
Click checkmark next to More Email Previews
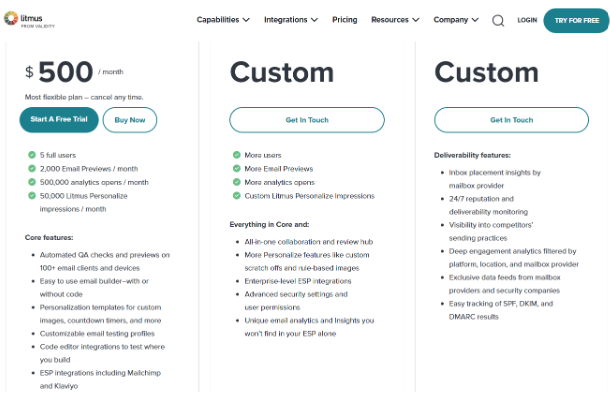pos(237,169)
